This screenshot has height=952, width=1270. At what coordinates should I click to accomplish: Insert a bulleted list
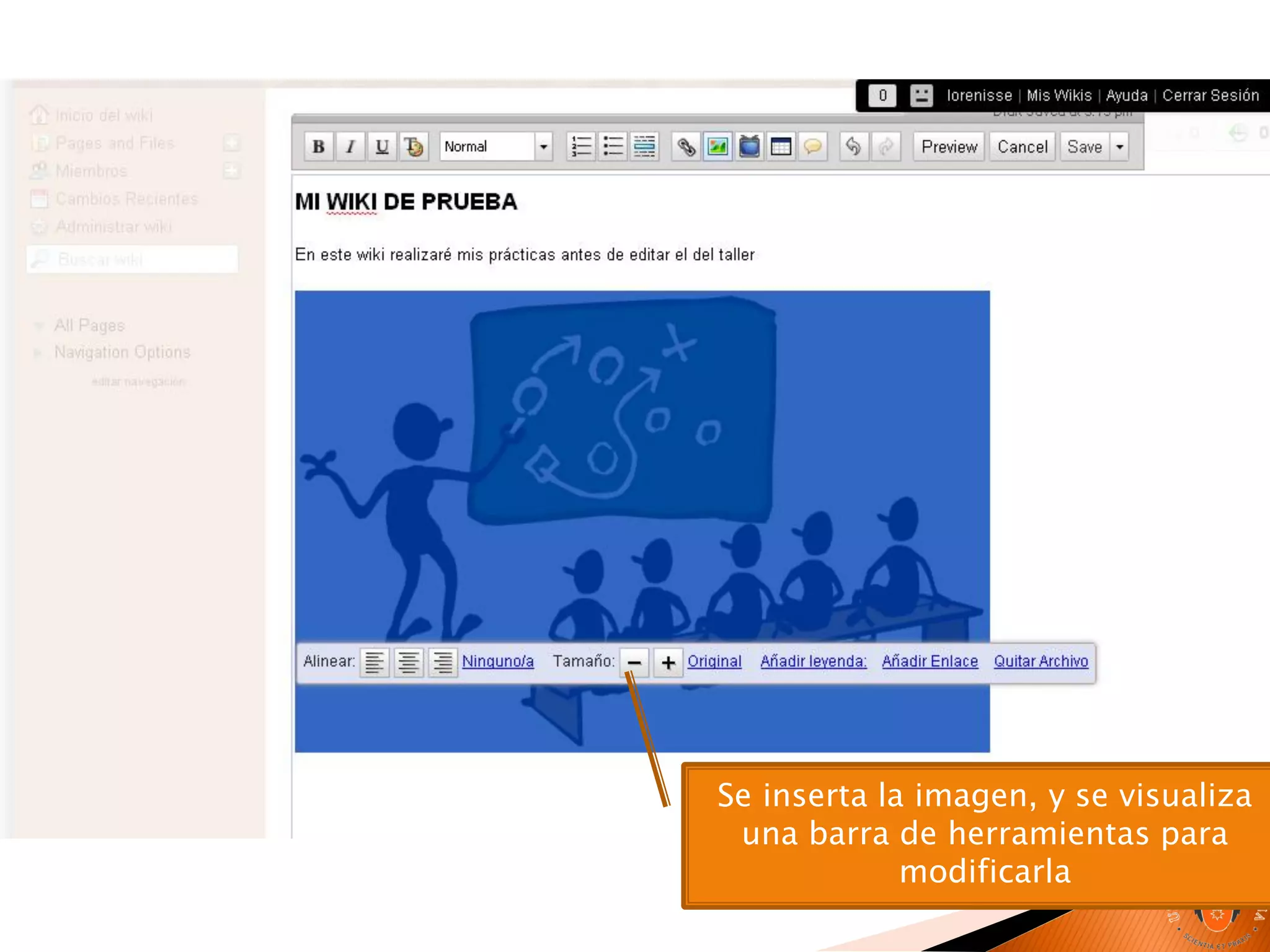pos(613,147)
